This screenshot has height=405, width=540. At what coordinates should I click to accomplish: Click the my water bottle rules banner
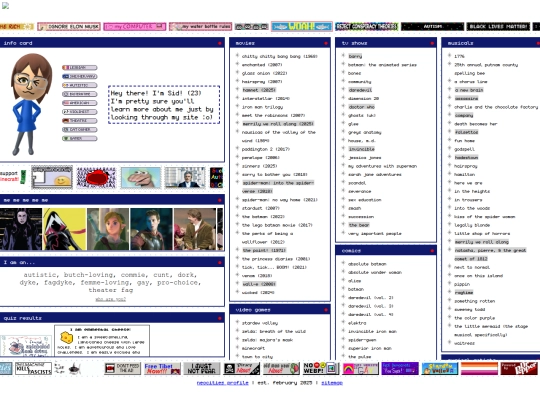[200, 27]
